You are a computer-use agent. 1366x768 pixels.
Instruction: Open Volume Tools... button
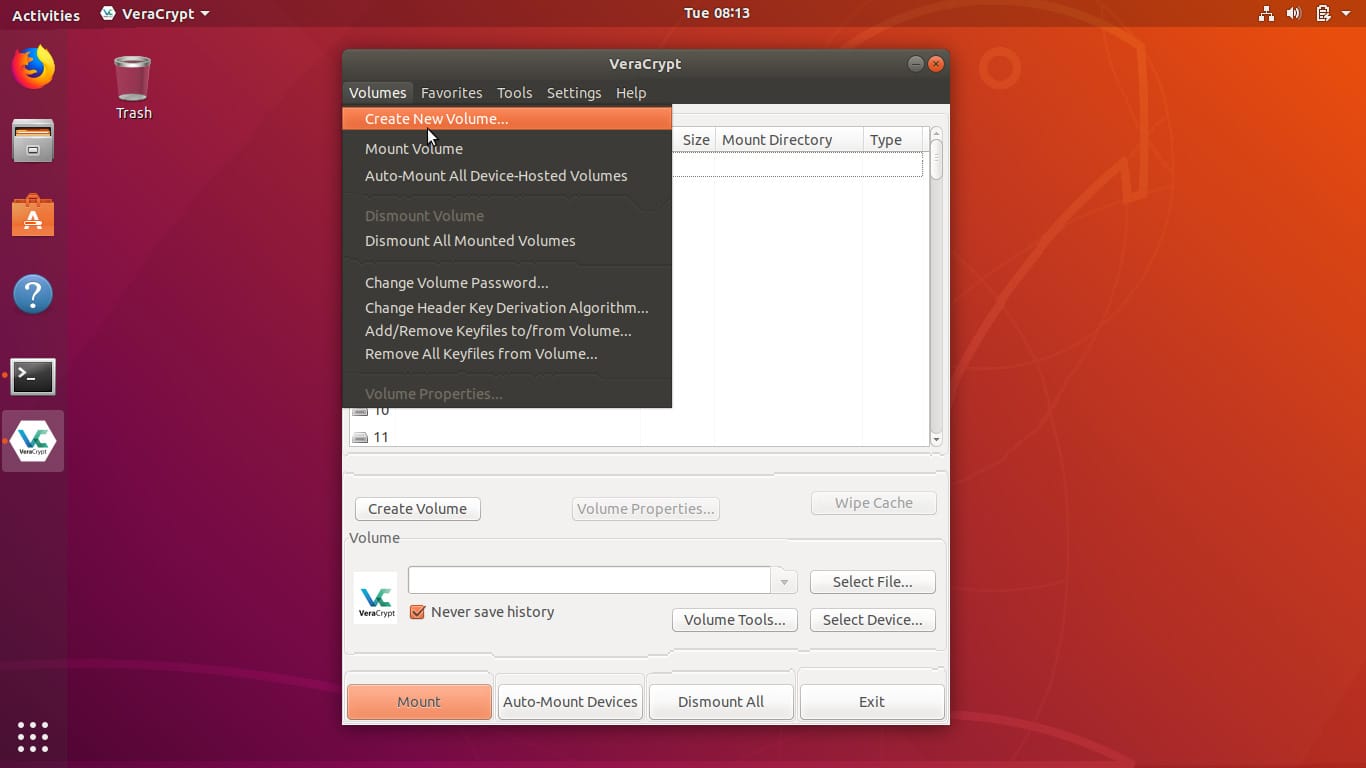[x=734, y=619]
